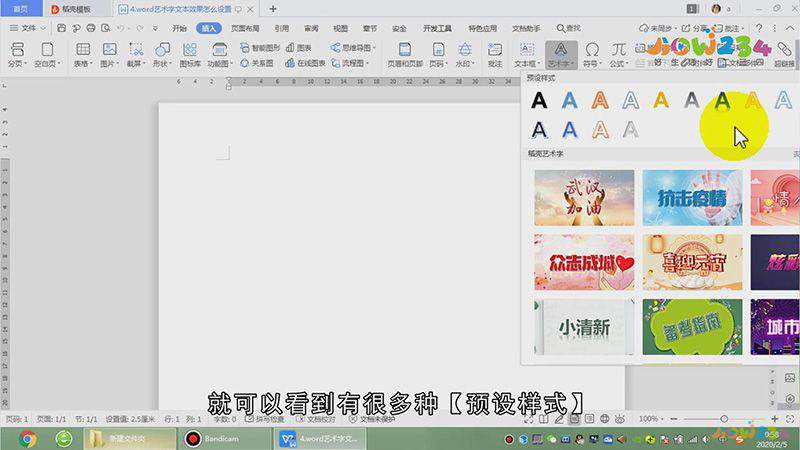Switch to the Start (开始) ribbon tab
This screenshot has width=800, height=450.
point(179,28)
